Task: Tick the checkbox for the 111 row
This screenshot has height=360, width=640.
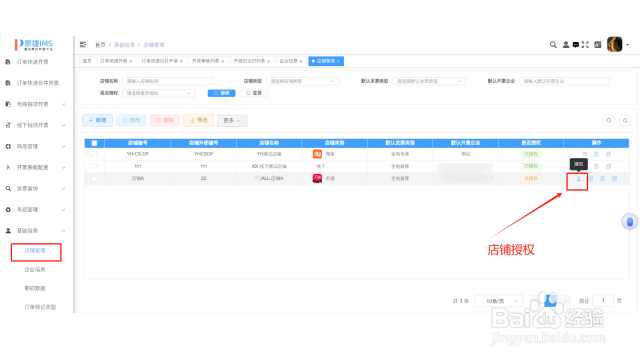Action: click(94, 166)
